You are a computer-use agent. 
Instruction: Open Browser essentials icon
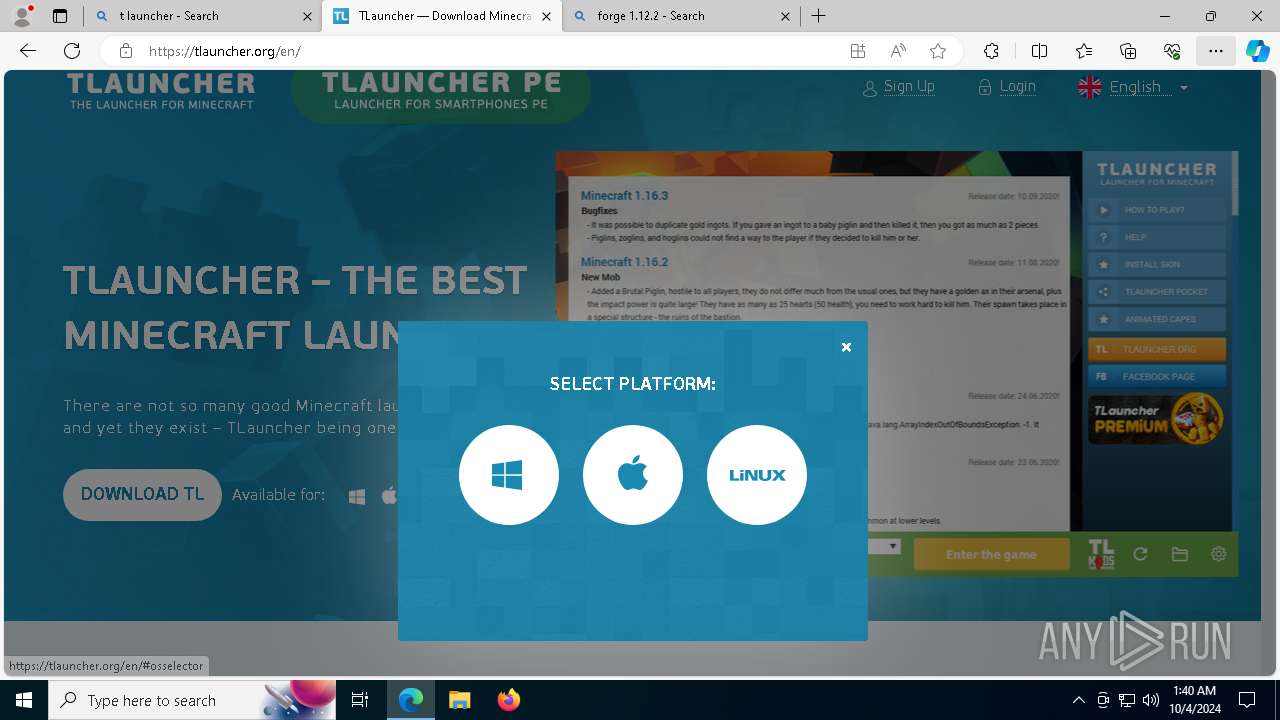click(1172, 51)
